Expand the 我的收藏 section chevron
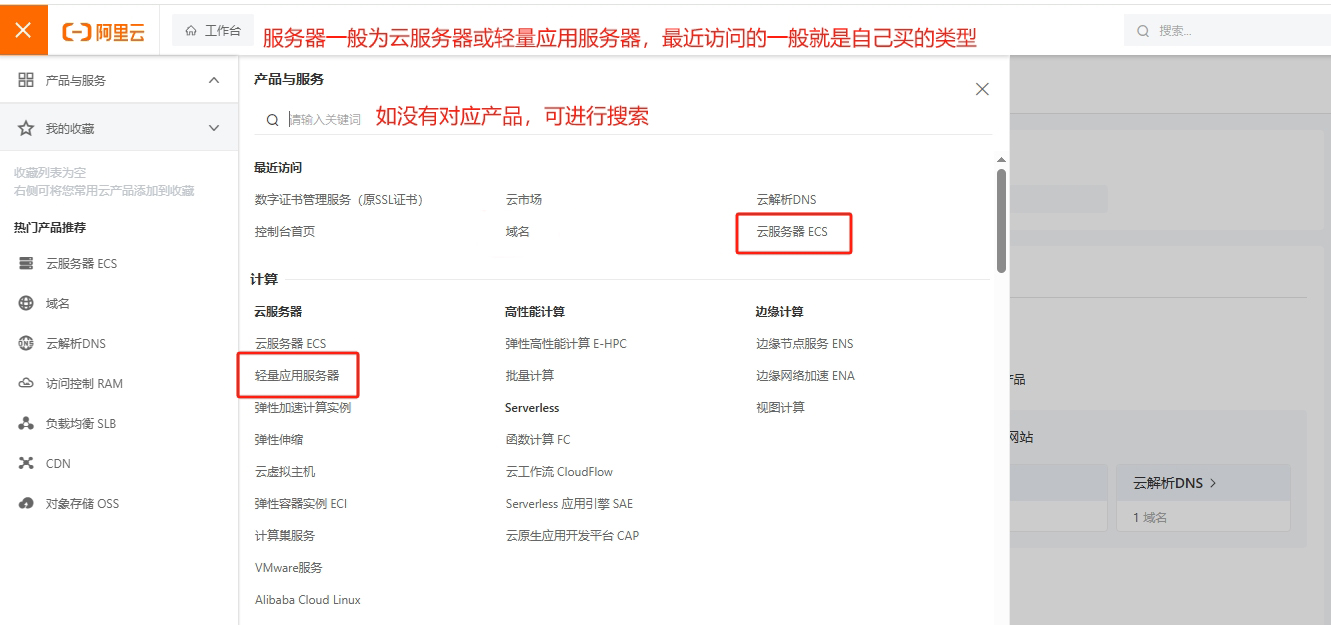 pyautogui.click(x=214, y=128)
